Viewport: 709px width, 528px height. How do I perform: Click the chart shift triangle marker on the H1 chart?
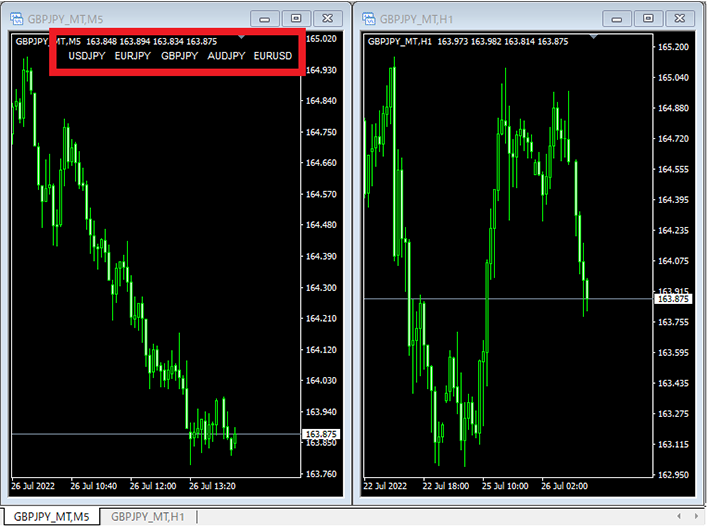click(x=594, y=36)
